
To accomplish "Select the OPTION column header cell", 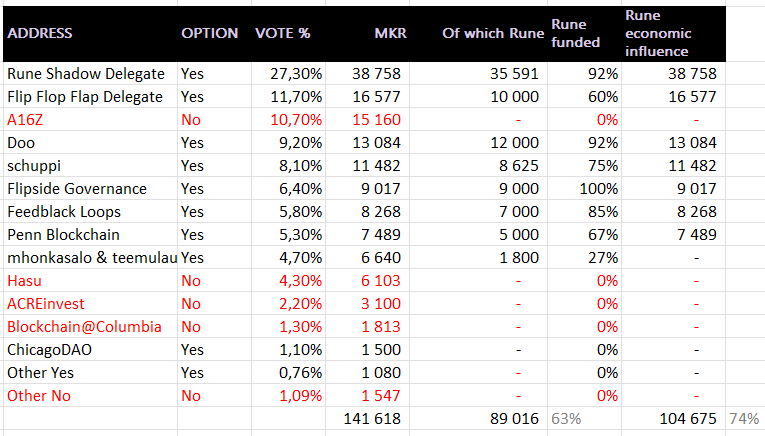I will pos(209,33).
